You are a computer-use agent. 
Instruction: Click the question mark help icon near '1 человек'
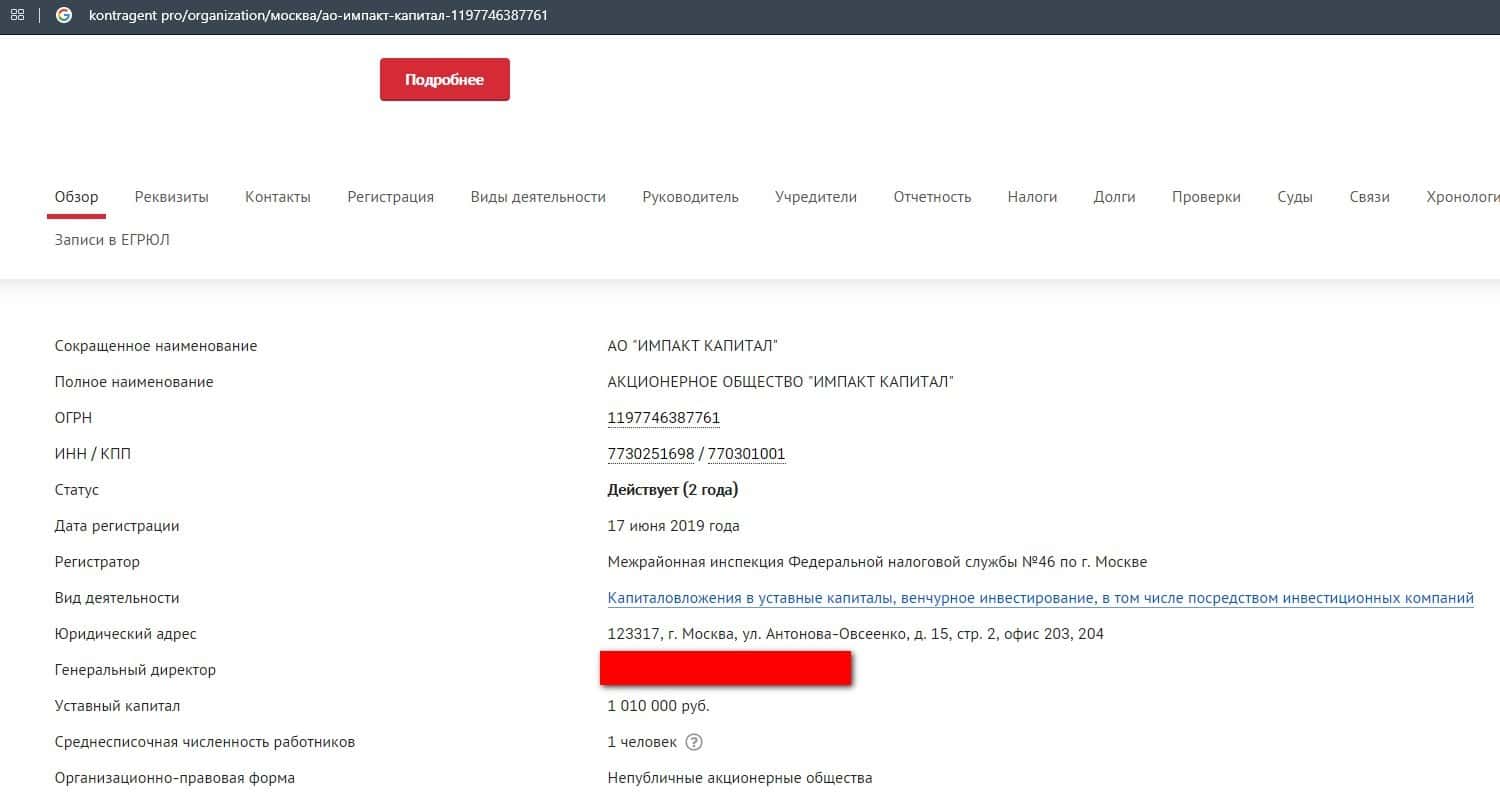pyautogui.click(x=694, y=742)
